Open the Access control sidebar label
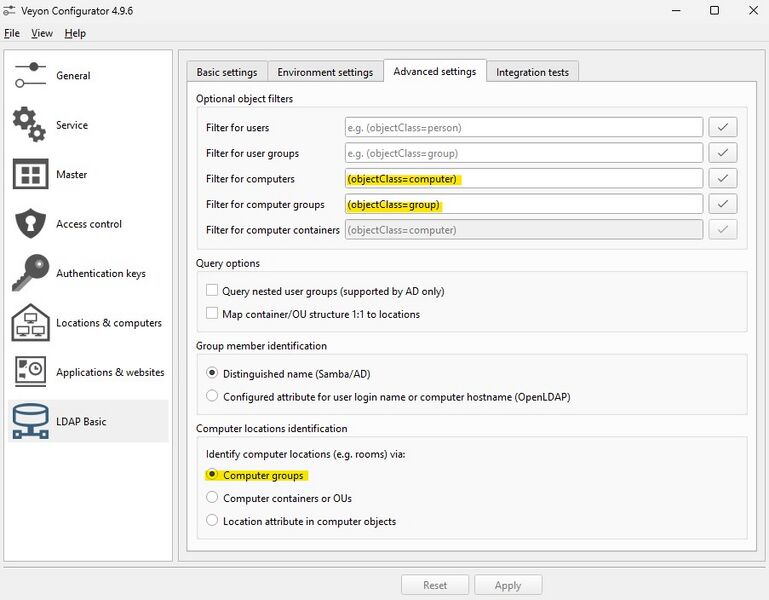 coord(89,224)
